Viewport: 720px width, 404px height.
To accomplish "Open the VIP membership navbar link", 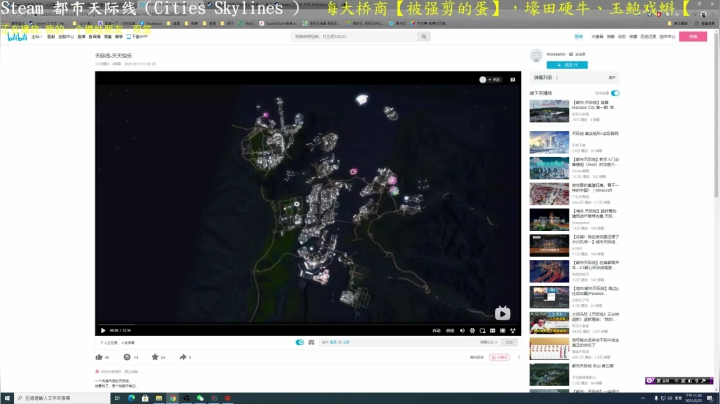I will coord(597,37).
